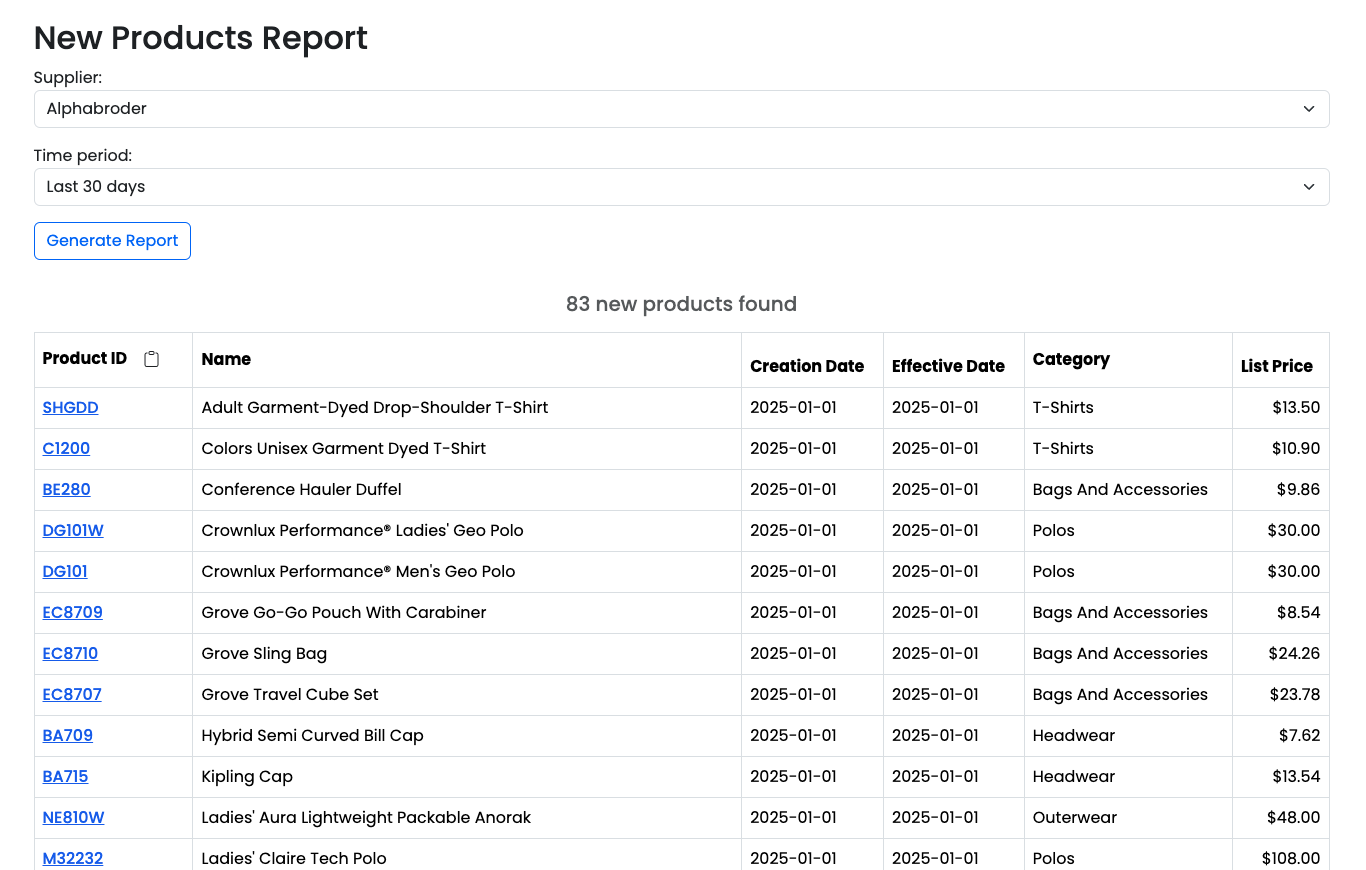Image resolution: width=1366 pixels, height=870 pixels.
Task: Click the $48.00 list price cell
Action: 1281,818
